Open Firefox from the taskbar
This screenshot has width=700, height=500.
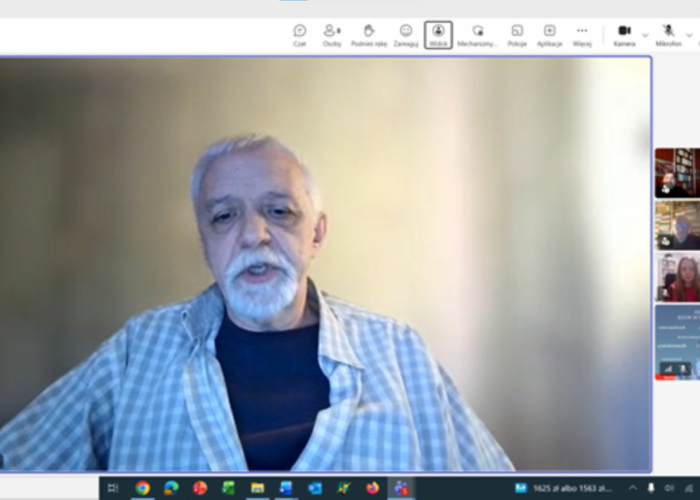(372, 488)
